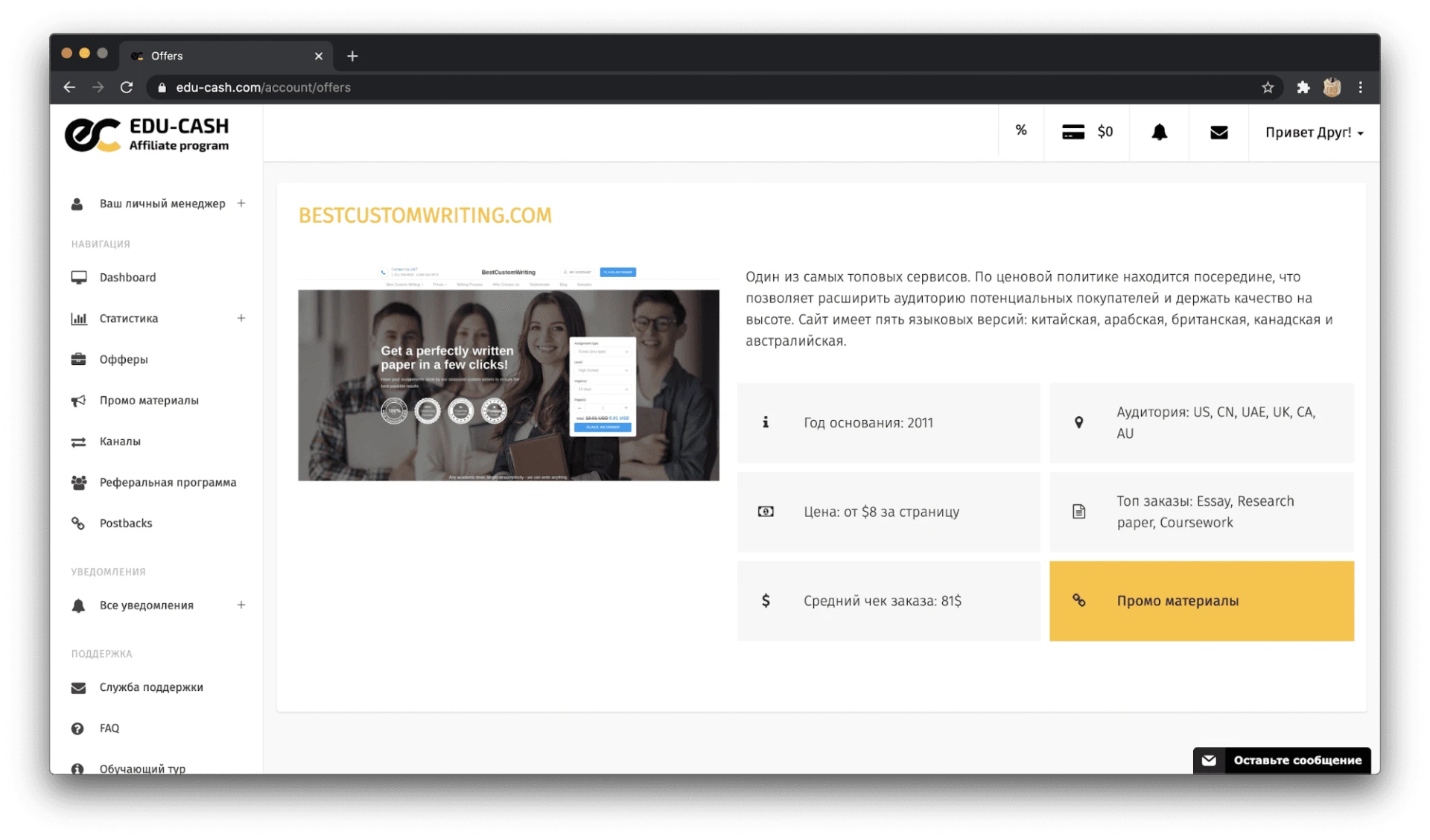This screenshot has height=840, width=1430.
Task: Open the browser profile avatar
Action: click(x=1332, y=87)
